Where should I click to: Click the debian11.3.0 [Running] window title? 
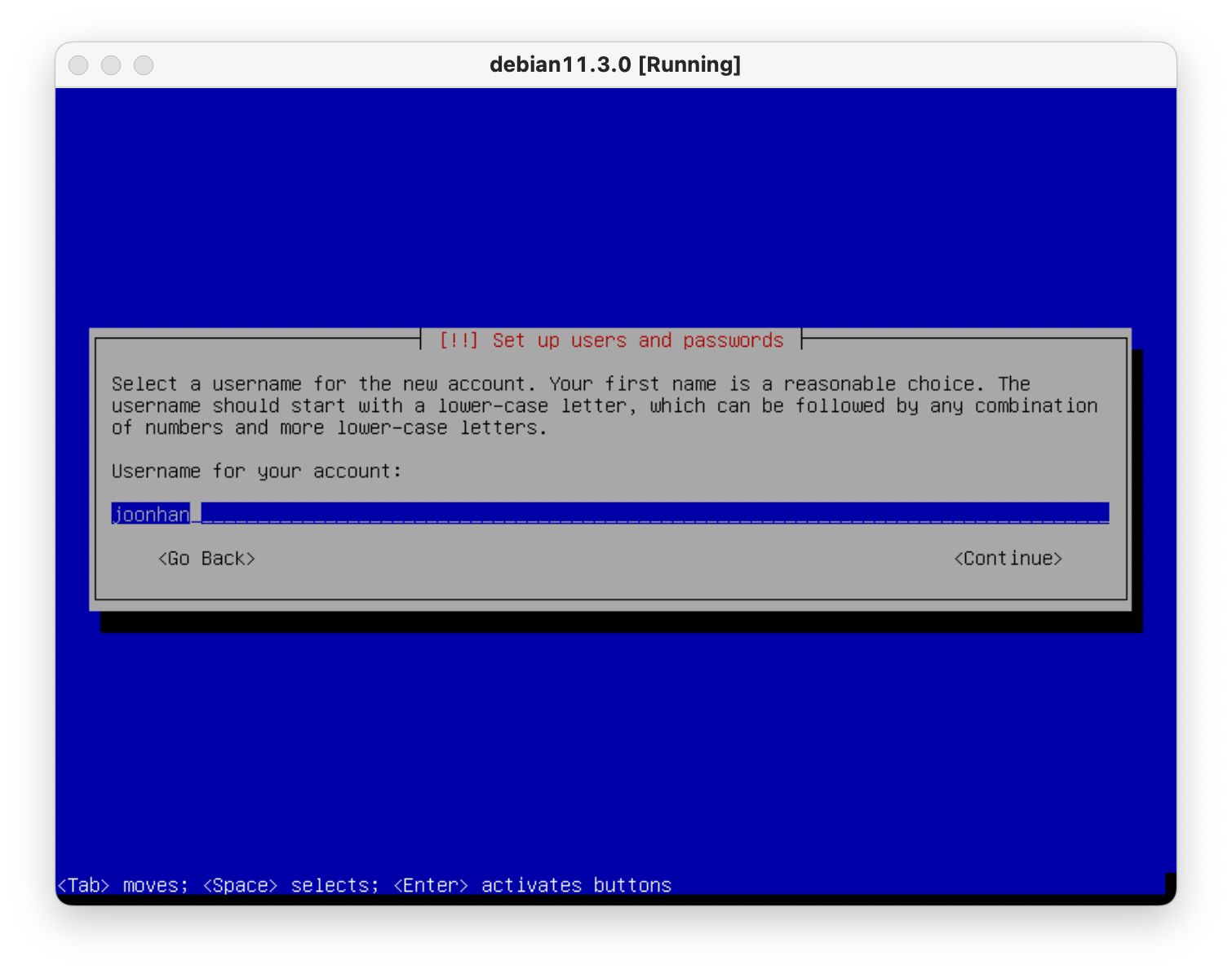[x=615, y=65]
